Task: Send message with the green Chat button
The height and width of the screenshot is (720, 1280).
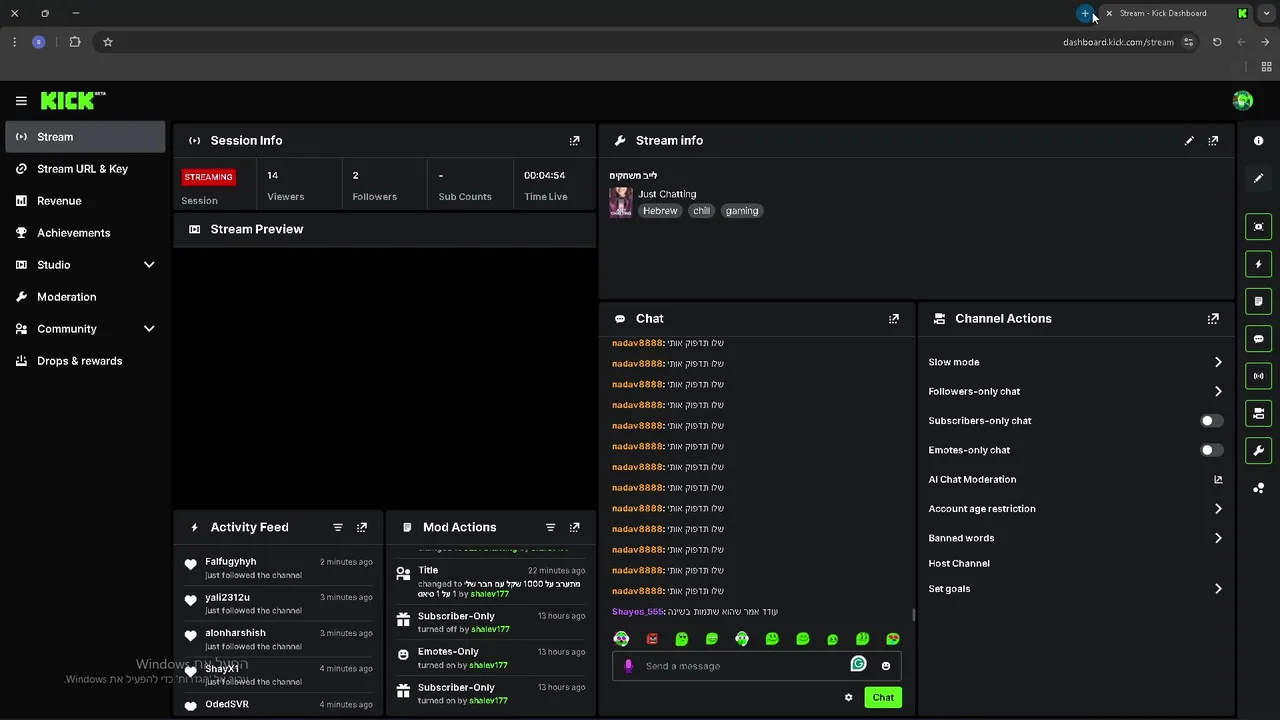Action: [883, 697]
